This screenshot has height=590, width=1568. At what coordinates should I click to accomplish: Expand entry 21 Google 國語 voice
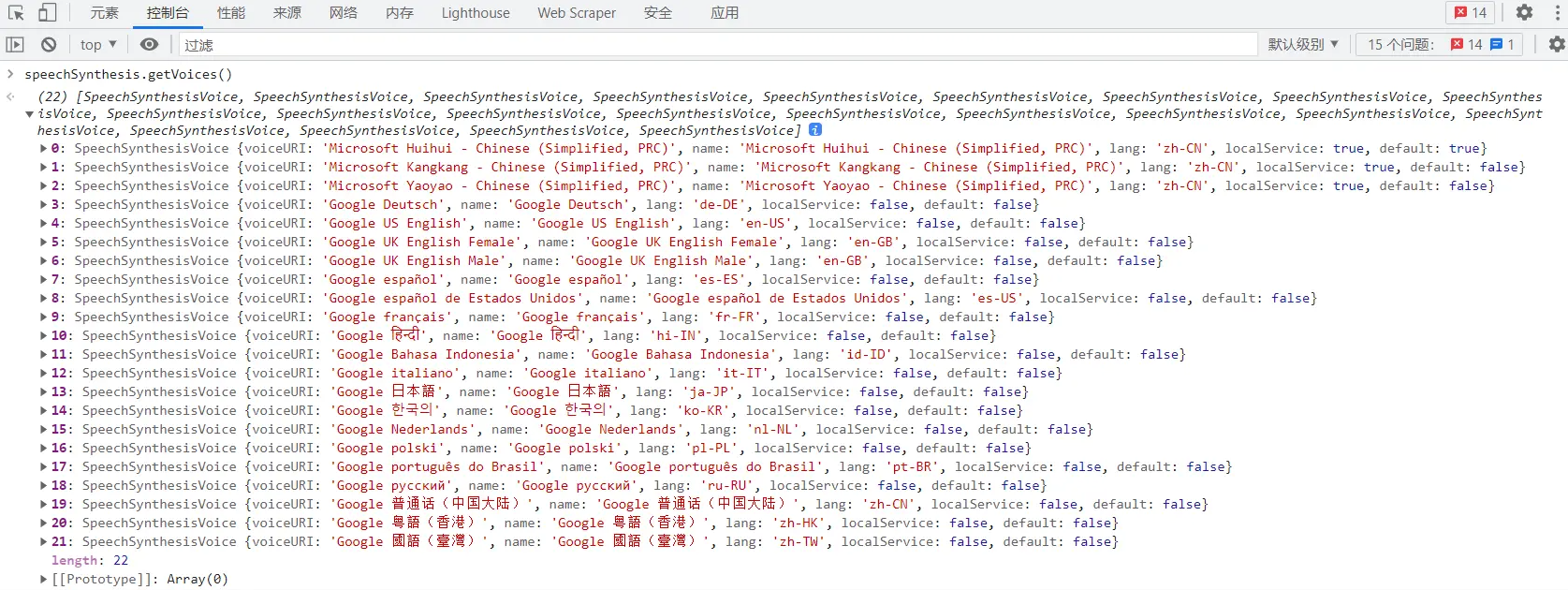click(43, 541)
